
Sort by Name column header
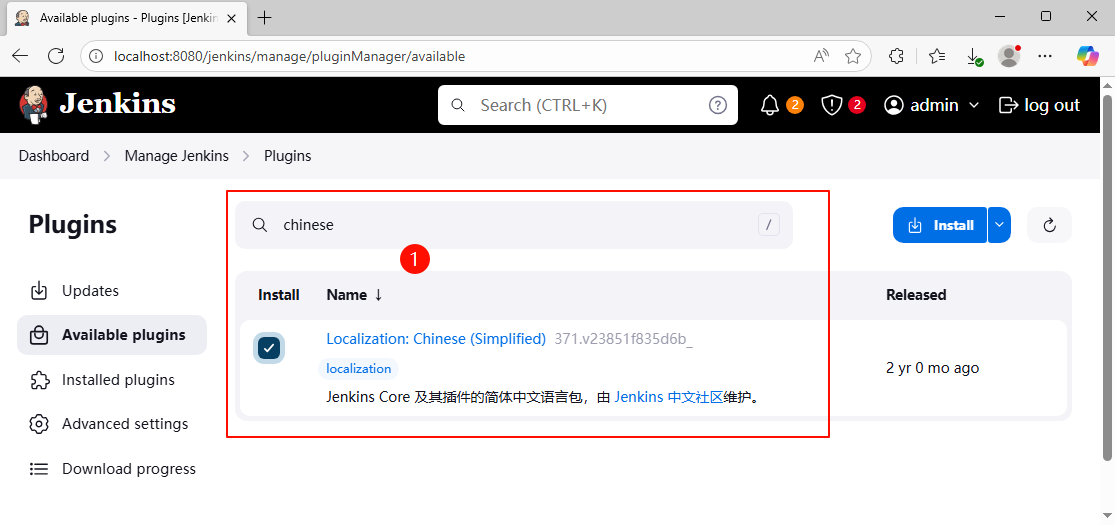click(x=354, y=295)
